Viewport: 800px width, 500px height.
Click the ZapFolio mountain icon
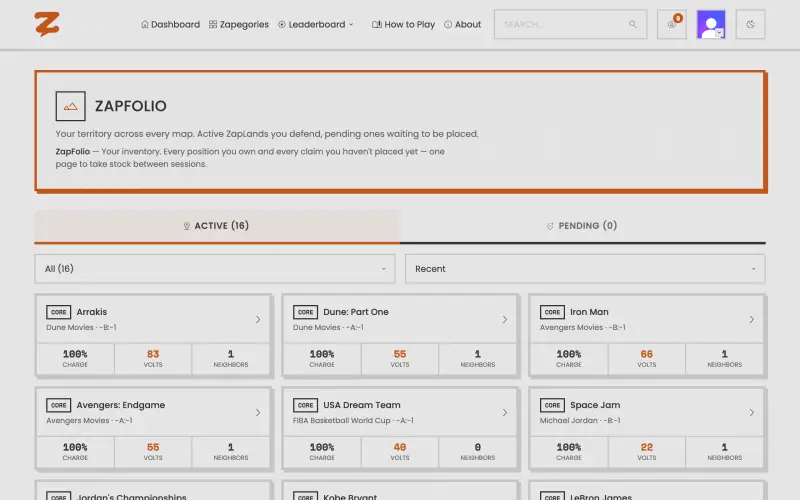70,106
